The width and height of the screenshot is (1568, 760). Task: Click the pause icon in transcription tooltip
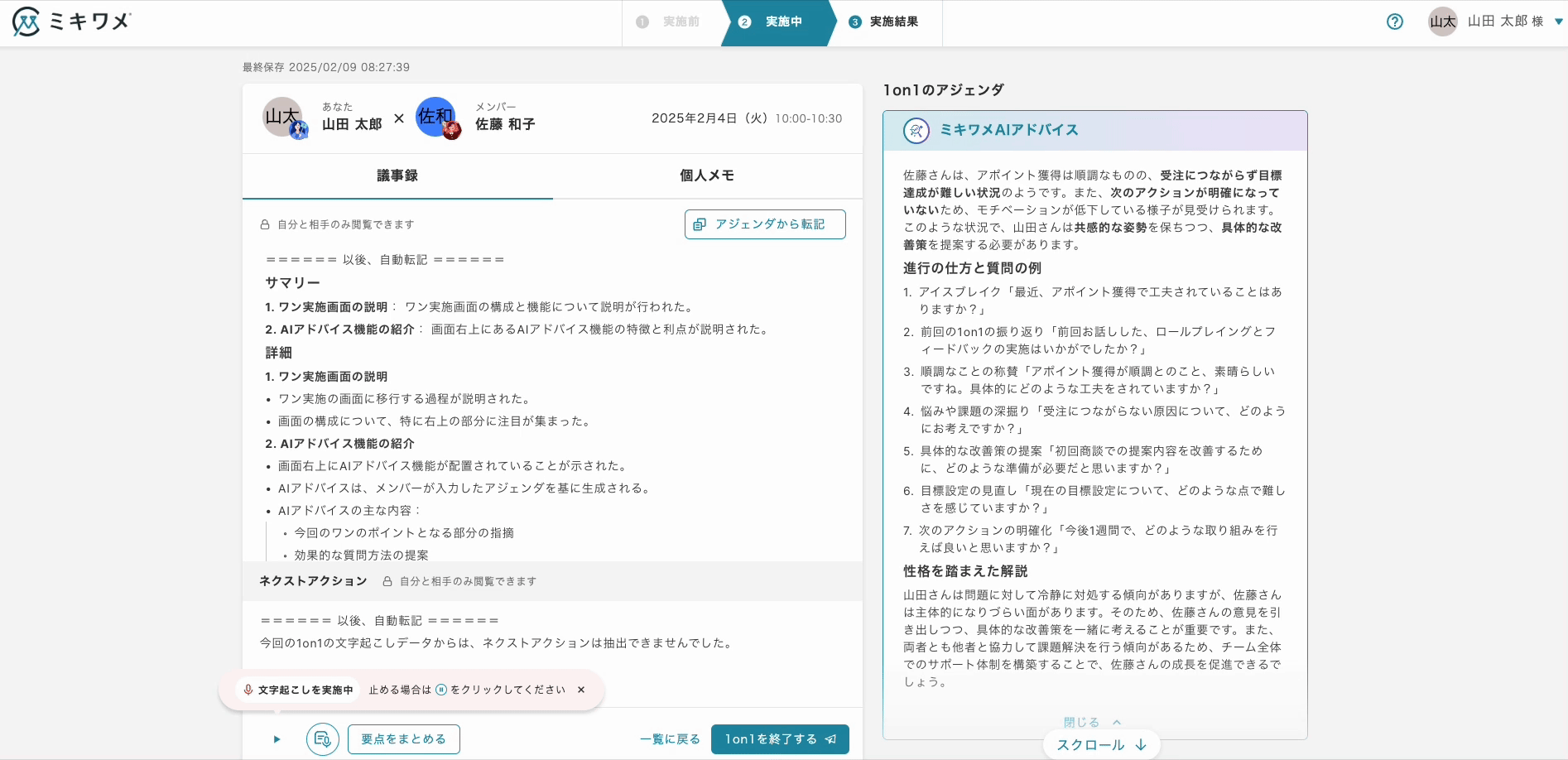pyautogui.click(x=441, y=690)
